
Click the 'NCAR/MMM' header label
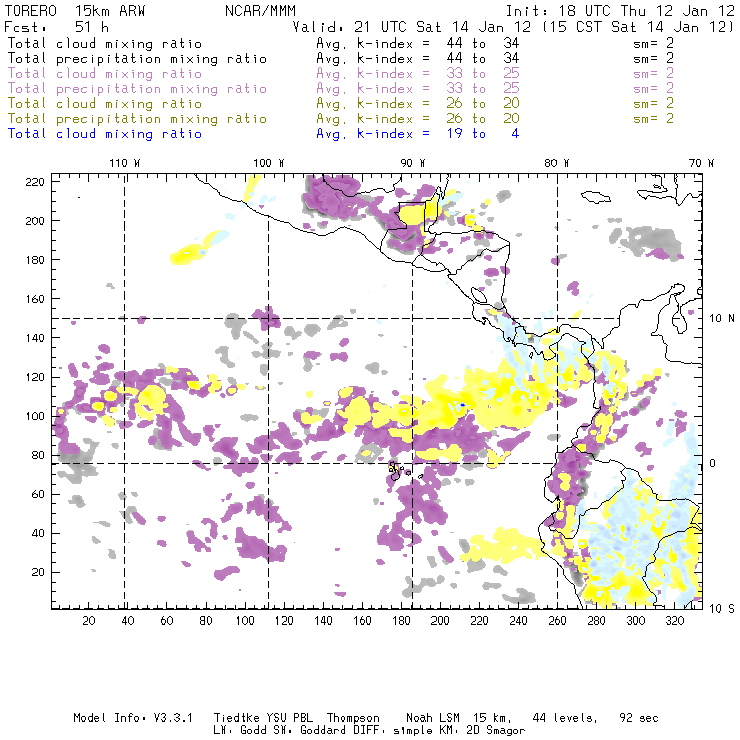[261, 11]
